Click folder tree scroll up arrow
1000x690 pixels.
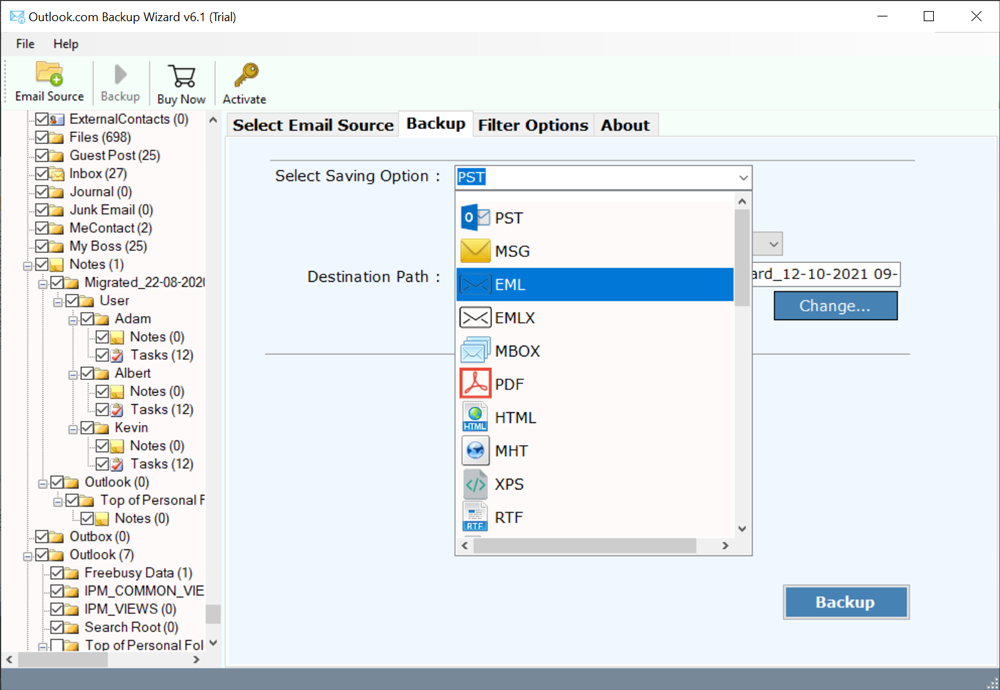tap(213, 120)
